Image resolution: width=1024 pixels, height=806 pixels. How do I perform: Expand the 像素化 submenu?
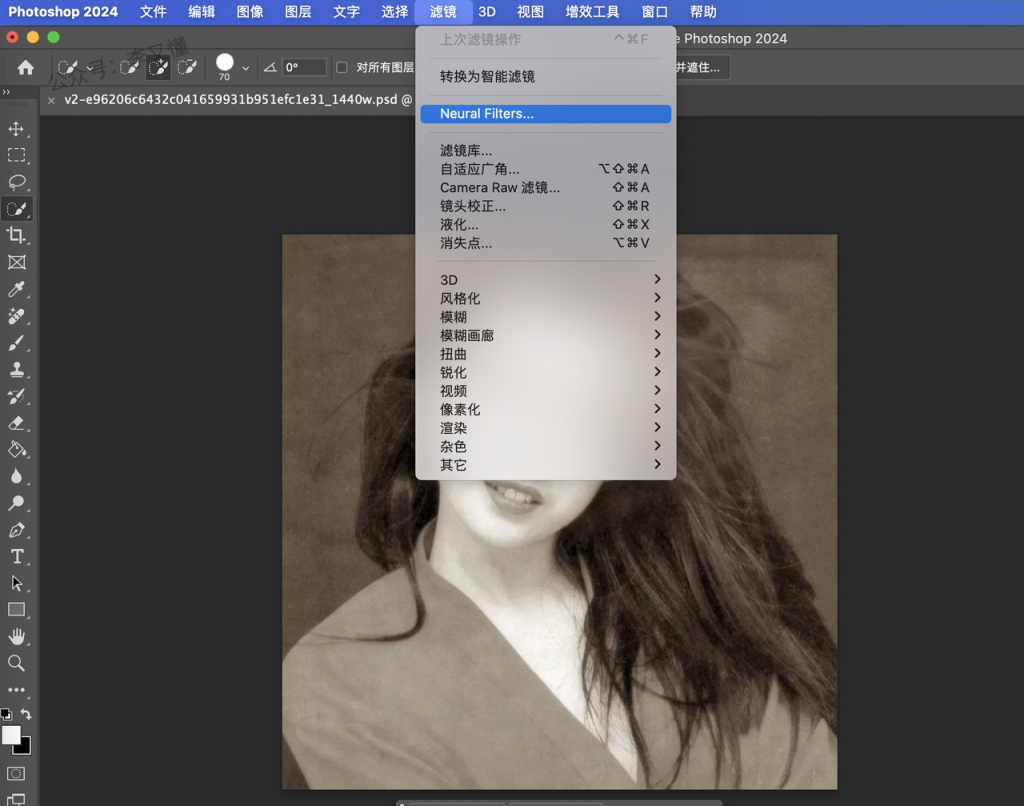point(545,410)
